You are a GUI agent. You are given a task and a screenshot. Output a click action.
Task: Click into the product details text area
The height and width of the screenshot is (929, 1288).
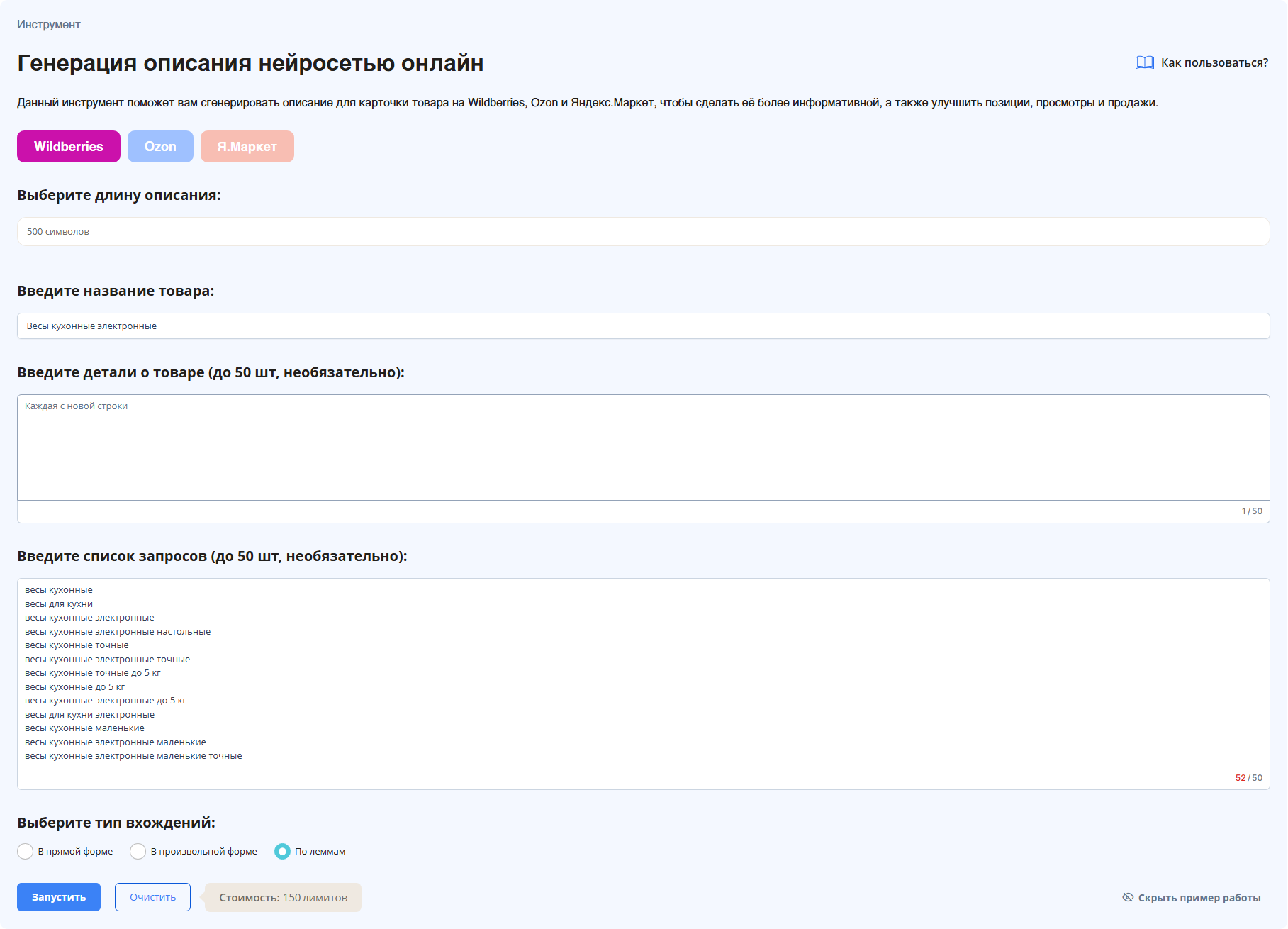pos(643,447)
